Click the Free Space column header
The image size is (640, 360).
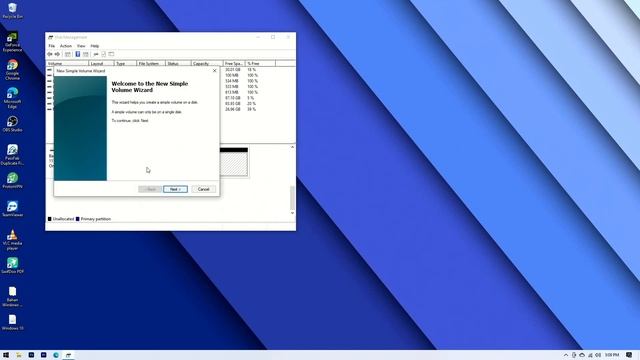pyautogui.click(x=234, y=64)
